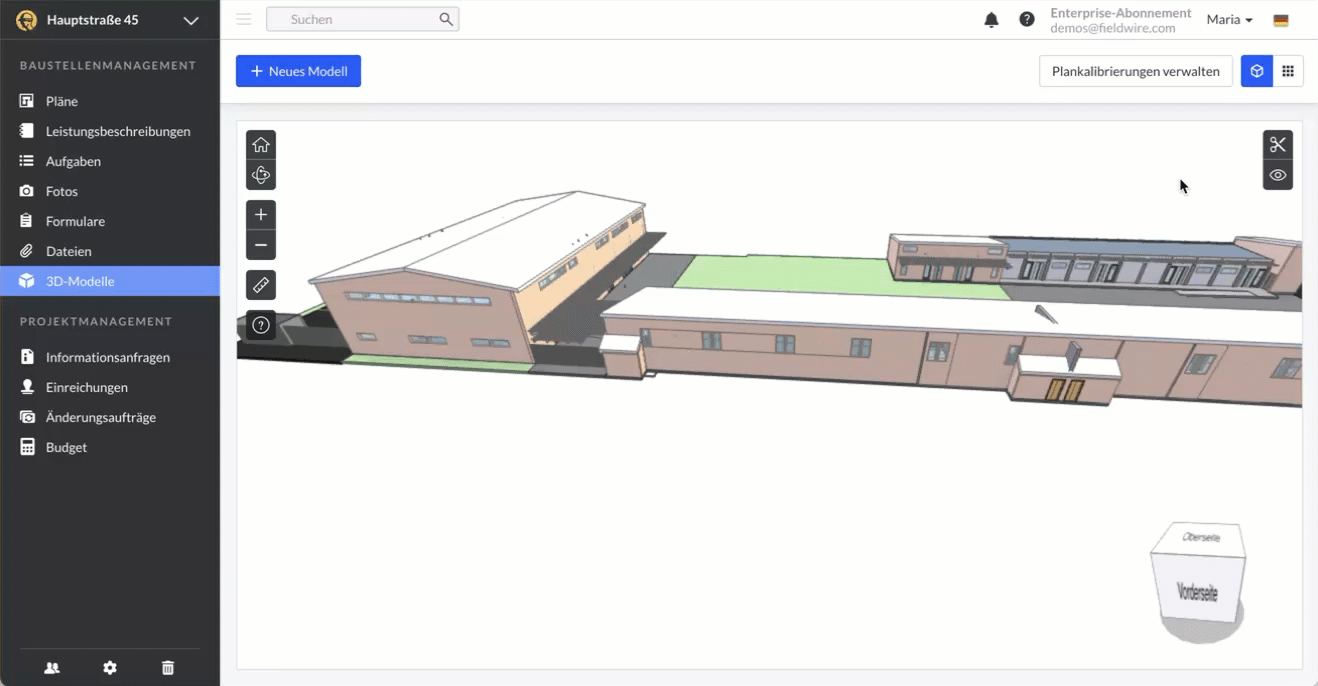This screenshot has height=686, width=1318.
Task: Open the viewer help question icon
Action: (261, 325)
